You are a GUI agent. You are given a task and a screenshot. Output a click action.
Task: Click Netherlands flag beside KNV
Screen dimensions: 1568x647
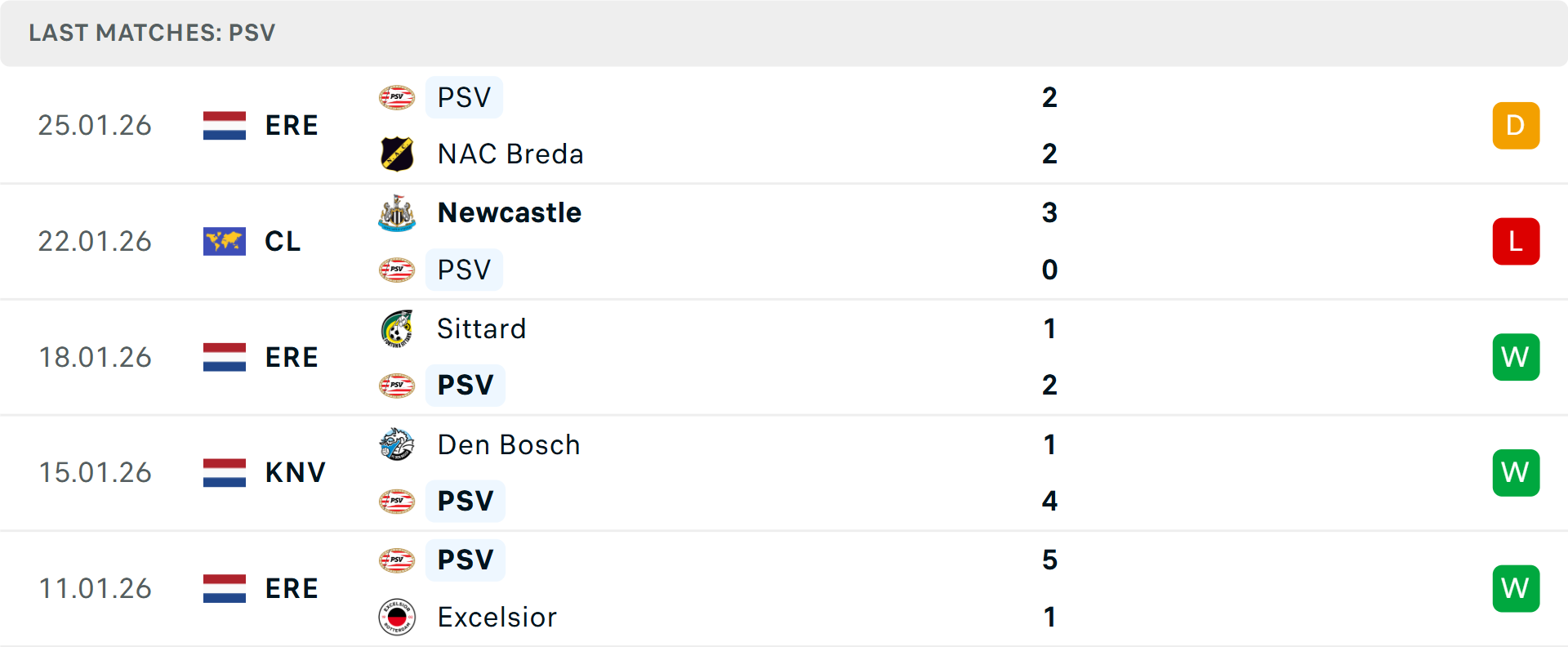[x=224, y=472]
